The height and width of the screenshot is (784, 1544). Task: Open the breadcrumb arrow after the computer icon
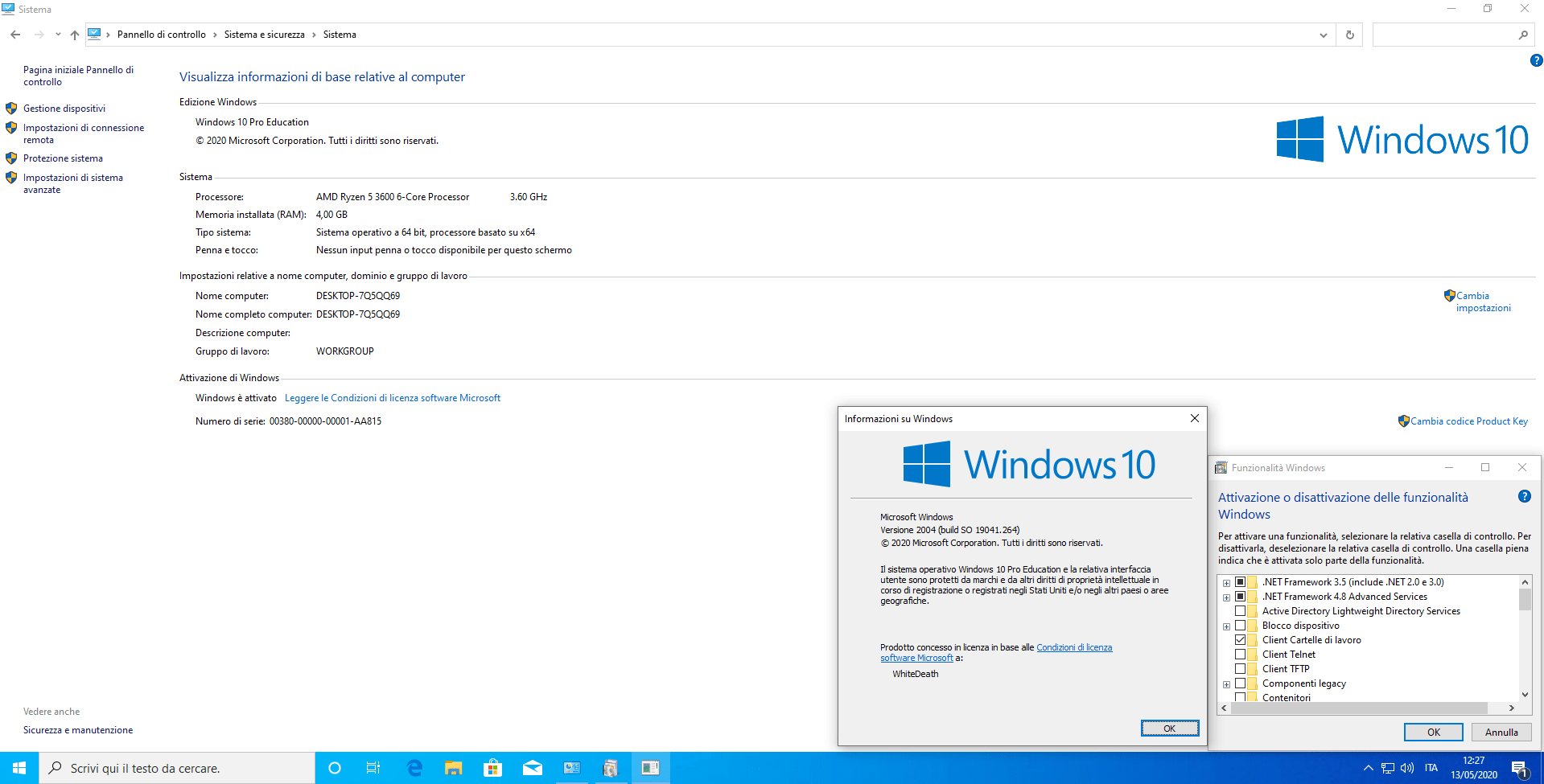108,35
